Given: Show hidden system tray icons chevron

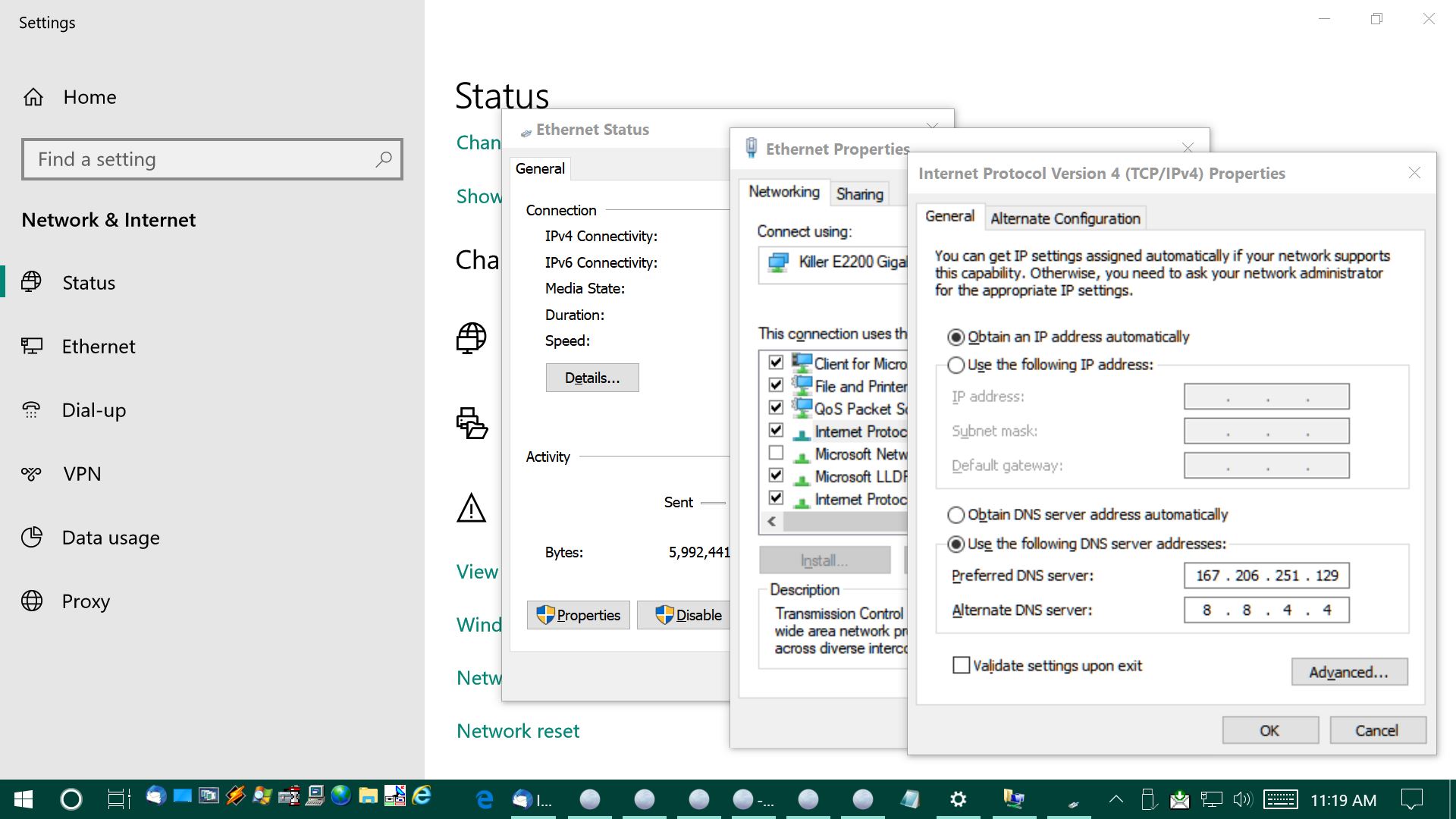Looking at the screenshot, I should point(1116,799).
